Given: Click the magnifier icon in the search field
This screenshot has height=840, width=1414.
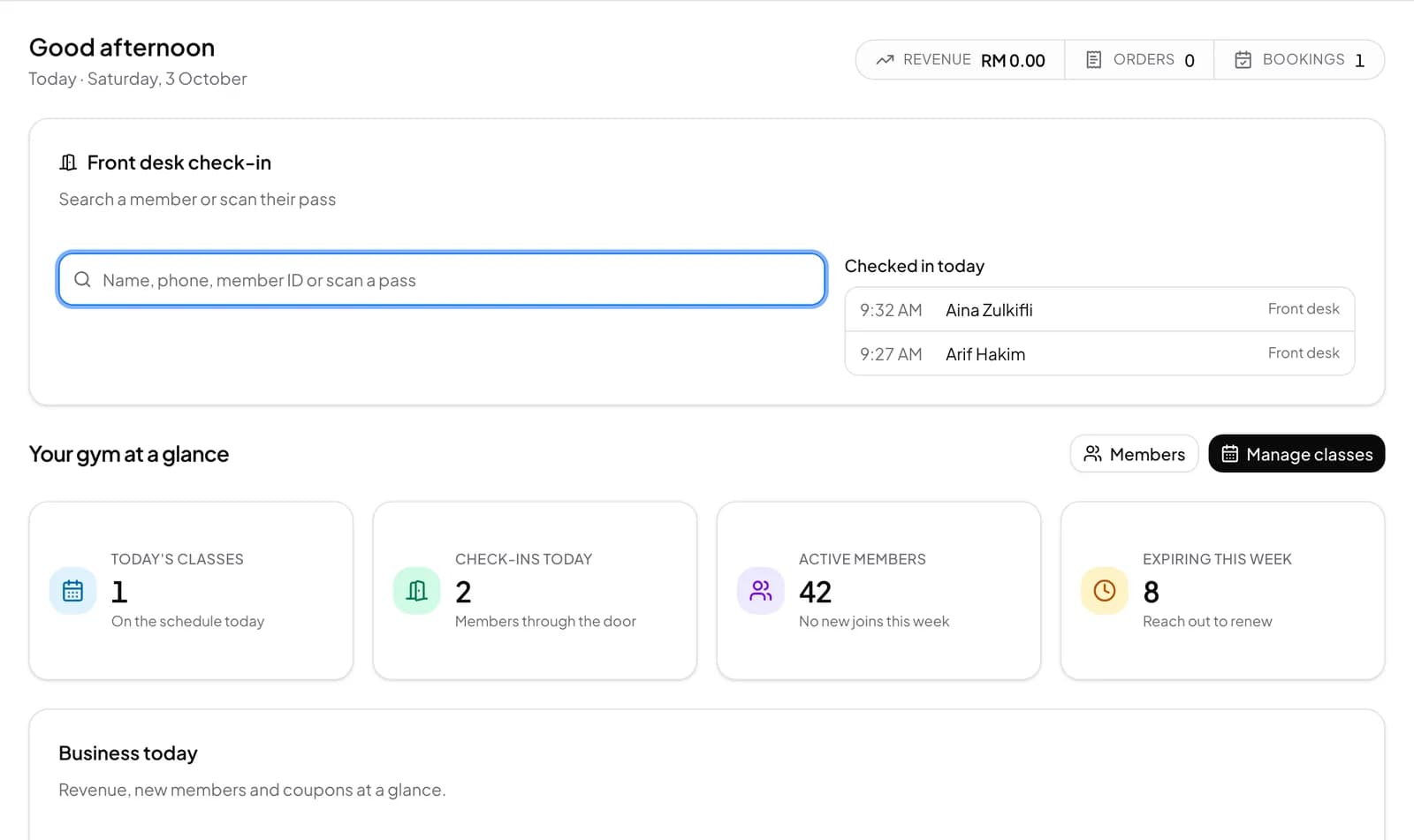Looking at the screenshot, I should click(82, 279).
